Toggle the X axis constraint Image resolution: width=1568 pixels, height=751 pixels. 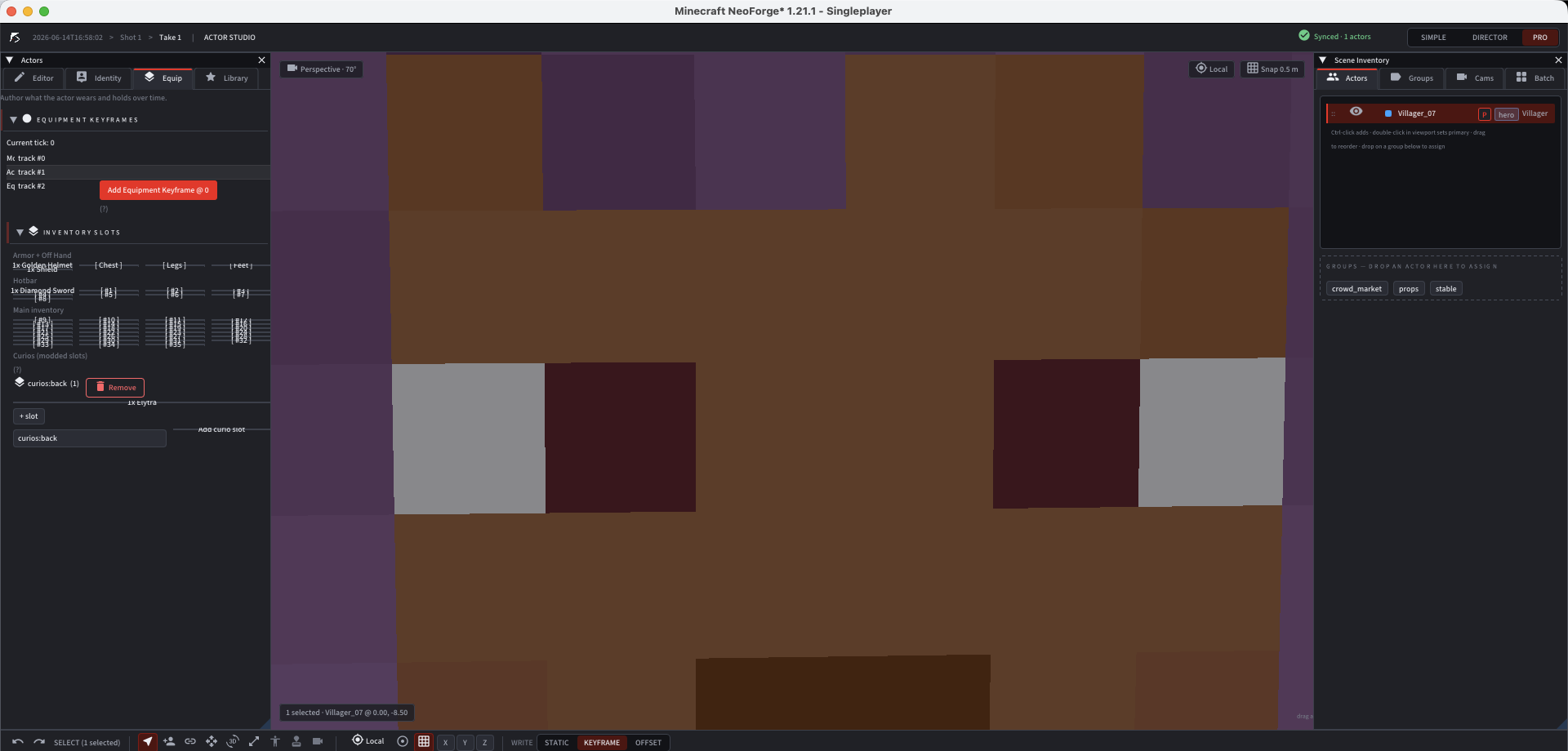(x=445, y=742)
